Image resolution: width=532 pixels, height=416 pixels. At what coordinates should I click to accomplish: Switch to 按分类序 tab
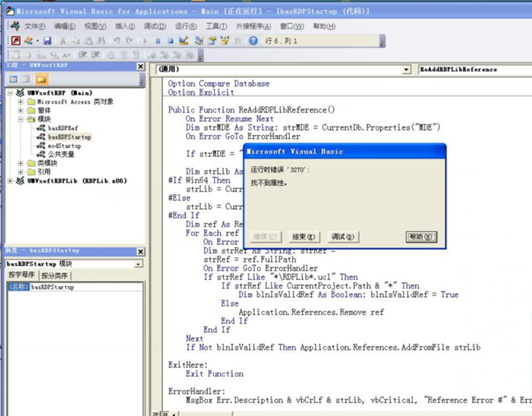click(55, 275)
